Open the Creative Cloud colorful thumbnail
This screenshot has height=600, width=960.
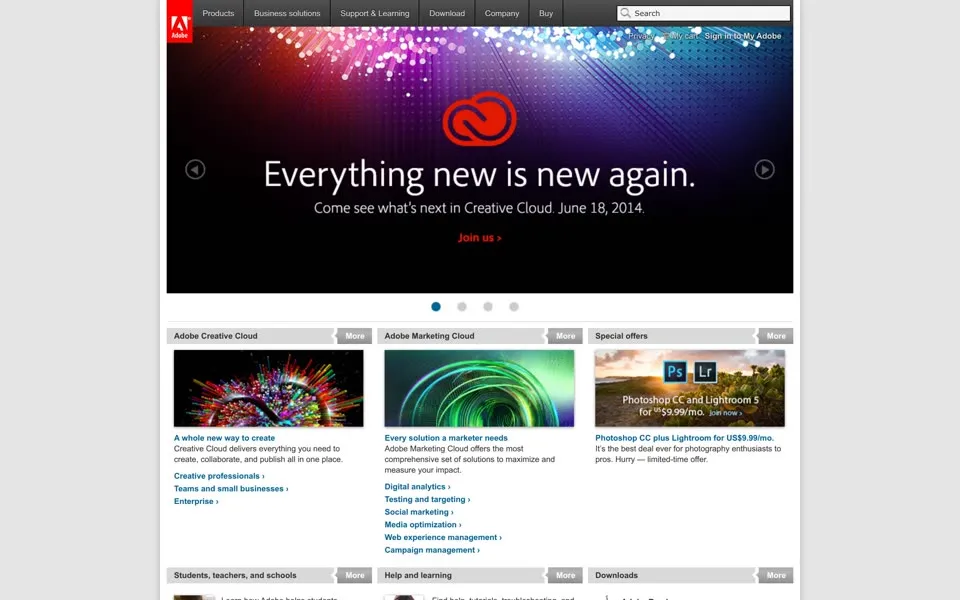point(268,388)
